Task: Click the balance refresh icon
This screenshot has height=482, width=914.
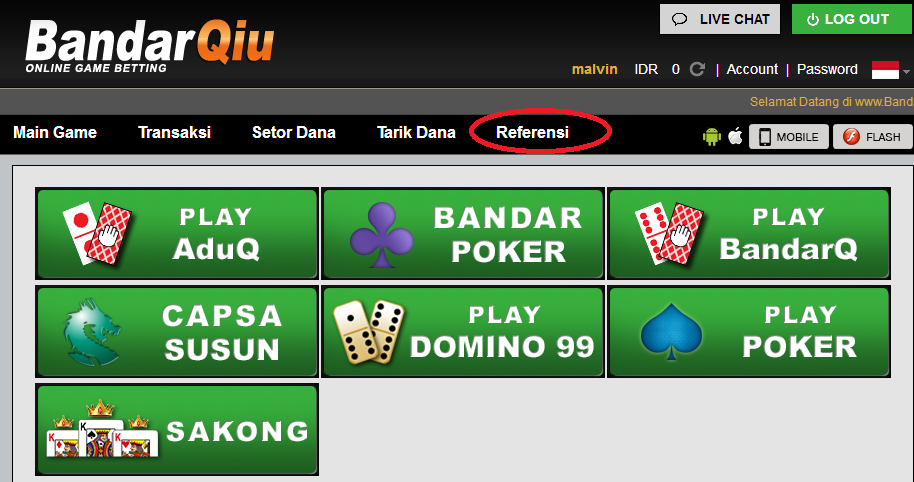Action: 697,69
